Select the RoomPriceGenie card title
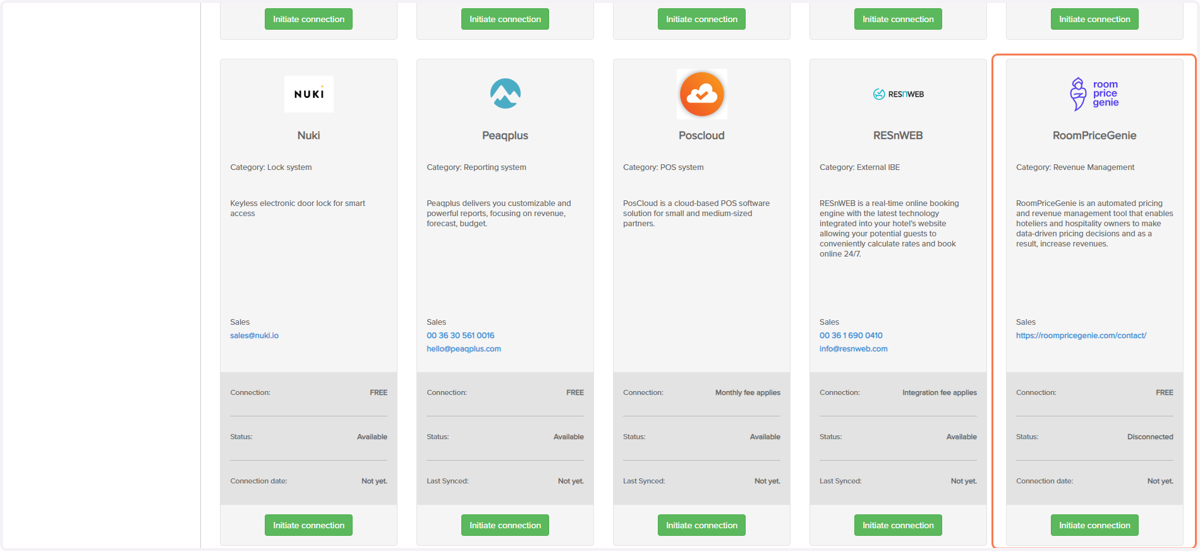 tap(1094, 135)
